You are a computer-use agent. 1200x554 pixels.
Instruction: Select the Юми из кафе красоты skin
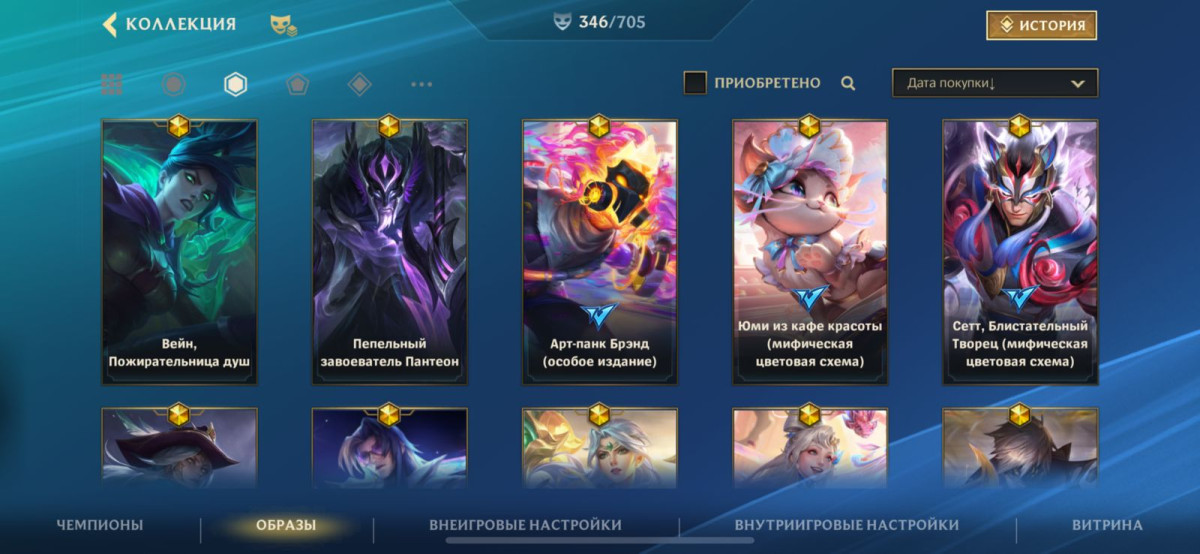point(810,252)
